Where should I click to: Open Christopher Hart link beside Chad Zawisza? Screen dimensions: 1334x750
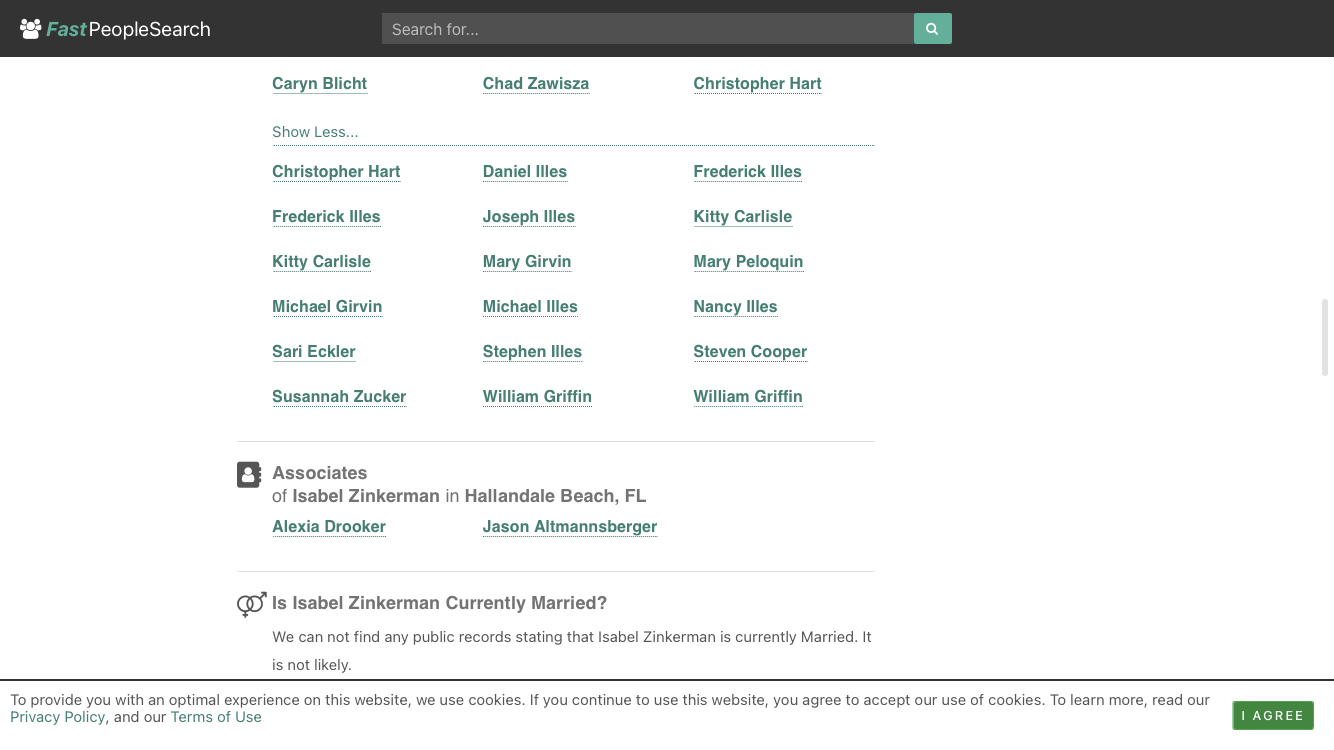coord(757,84)
